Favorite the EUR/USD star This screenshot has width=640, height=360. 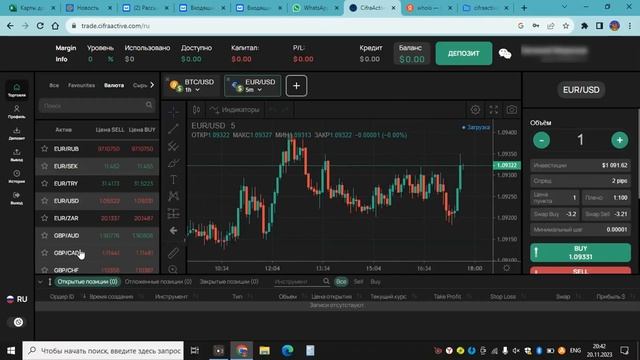[44, 201]
